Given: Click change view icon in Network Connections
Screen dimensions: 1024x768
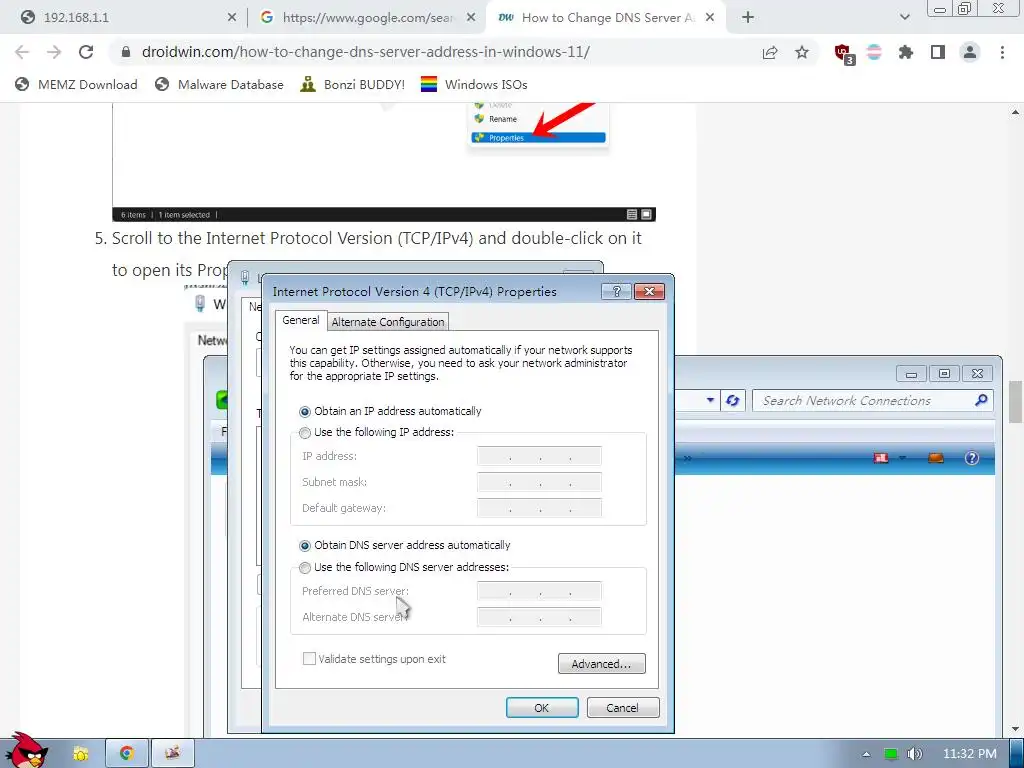Looking at the screenshot, I should (x=881, y=458).
